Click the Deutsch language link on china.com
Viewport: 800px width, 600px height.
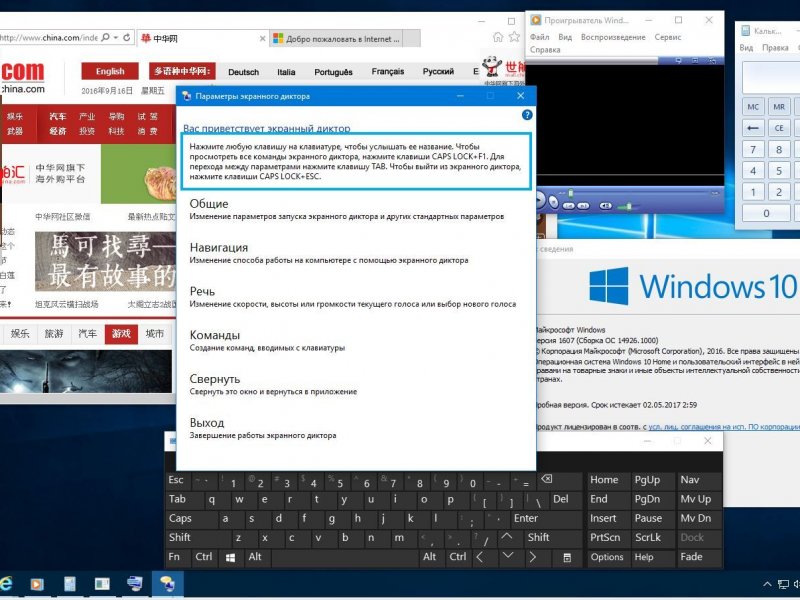click(243, 72)
